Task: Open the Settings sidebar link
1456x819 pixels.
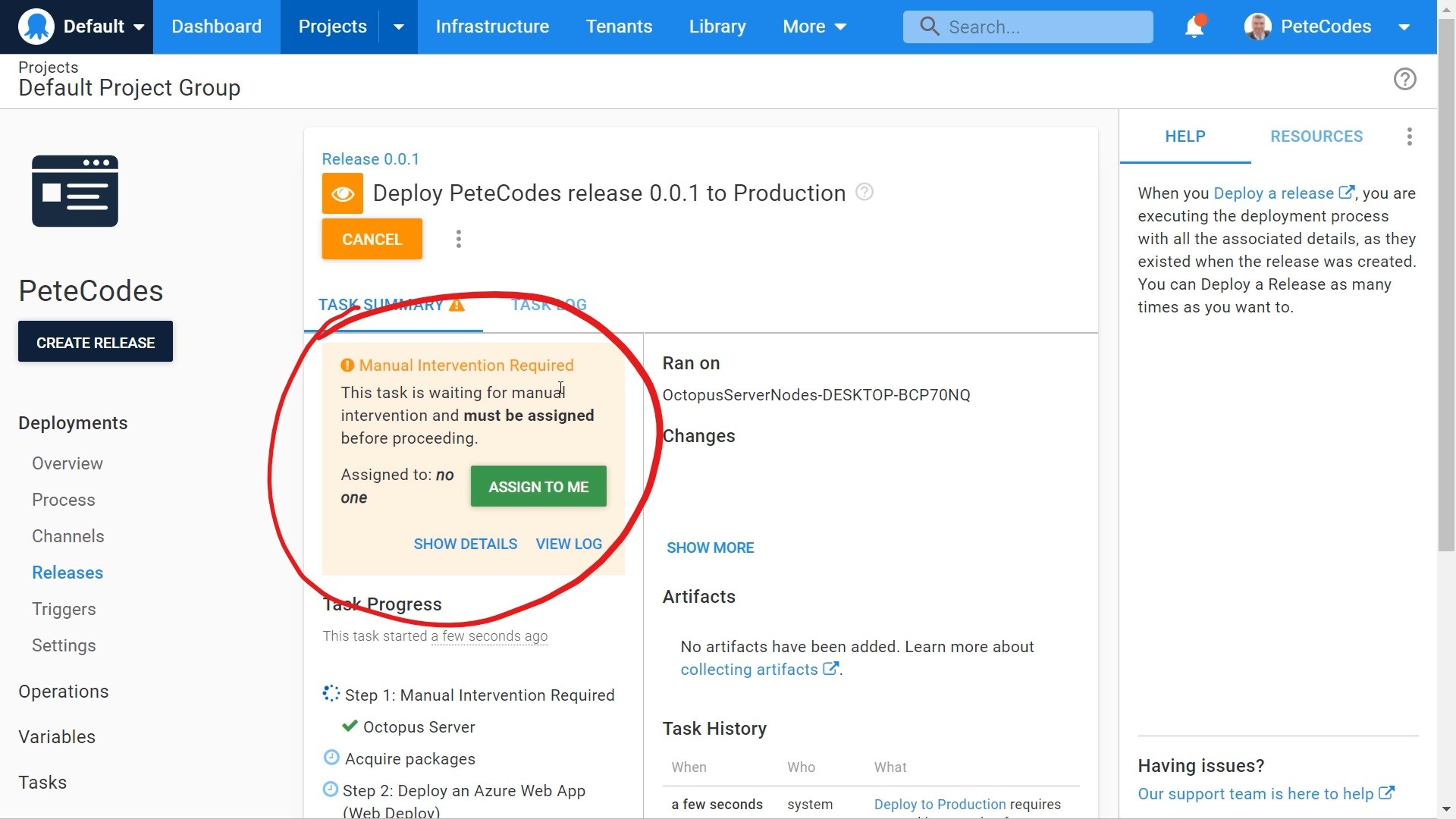Action: click(64, 645)
